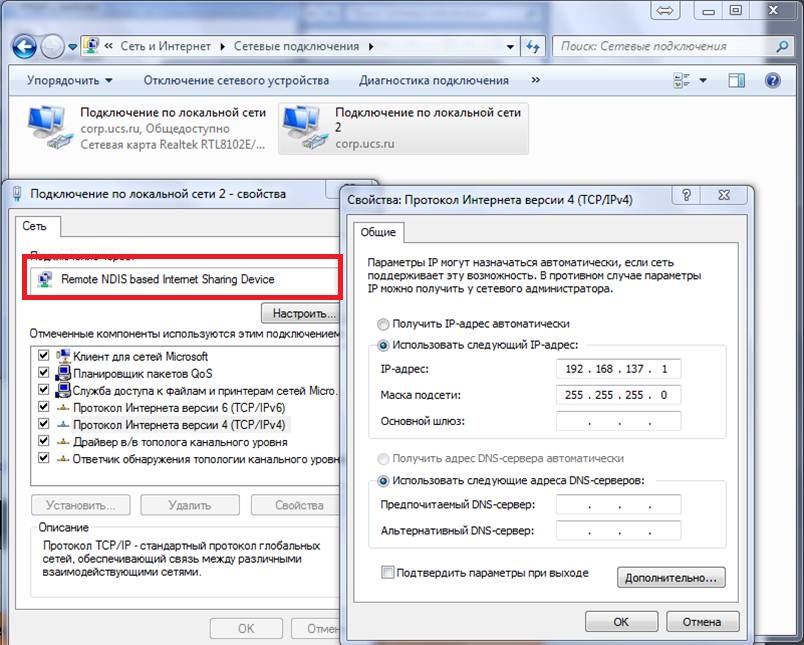Click the Маска подсети field
Image resolution: width=804 pixels, height=645 pixels.
tap(618, 395)
